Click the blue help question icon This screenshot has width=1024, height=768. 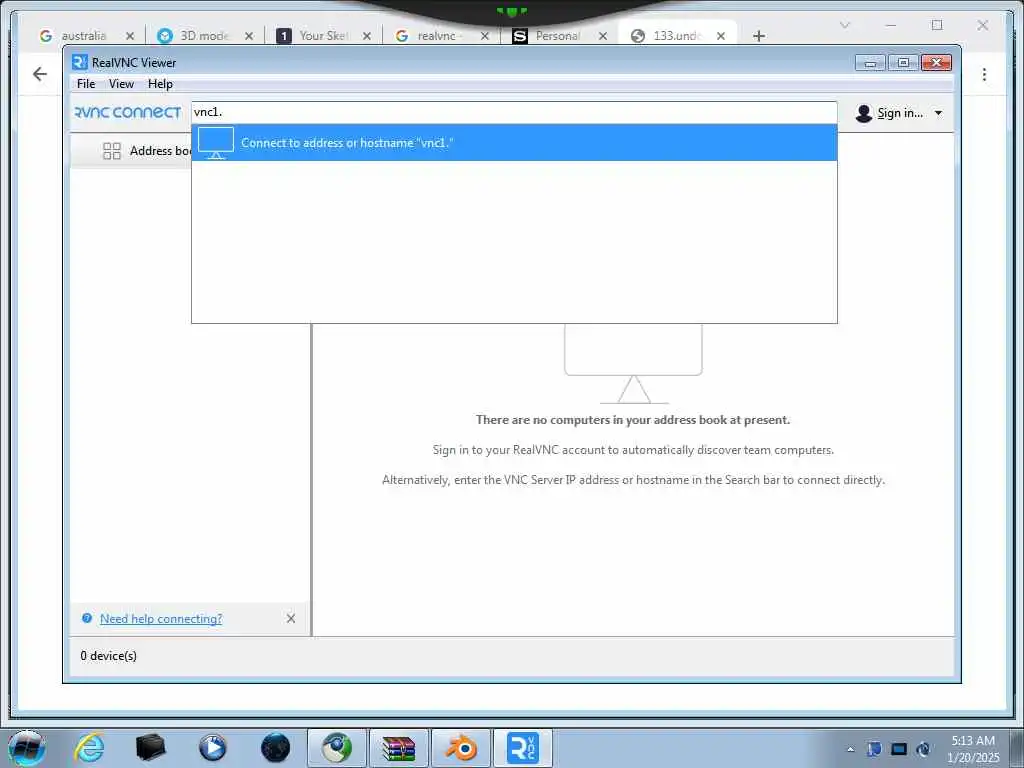87,618
